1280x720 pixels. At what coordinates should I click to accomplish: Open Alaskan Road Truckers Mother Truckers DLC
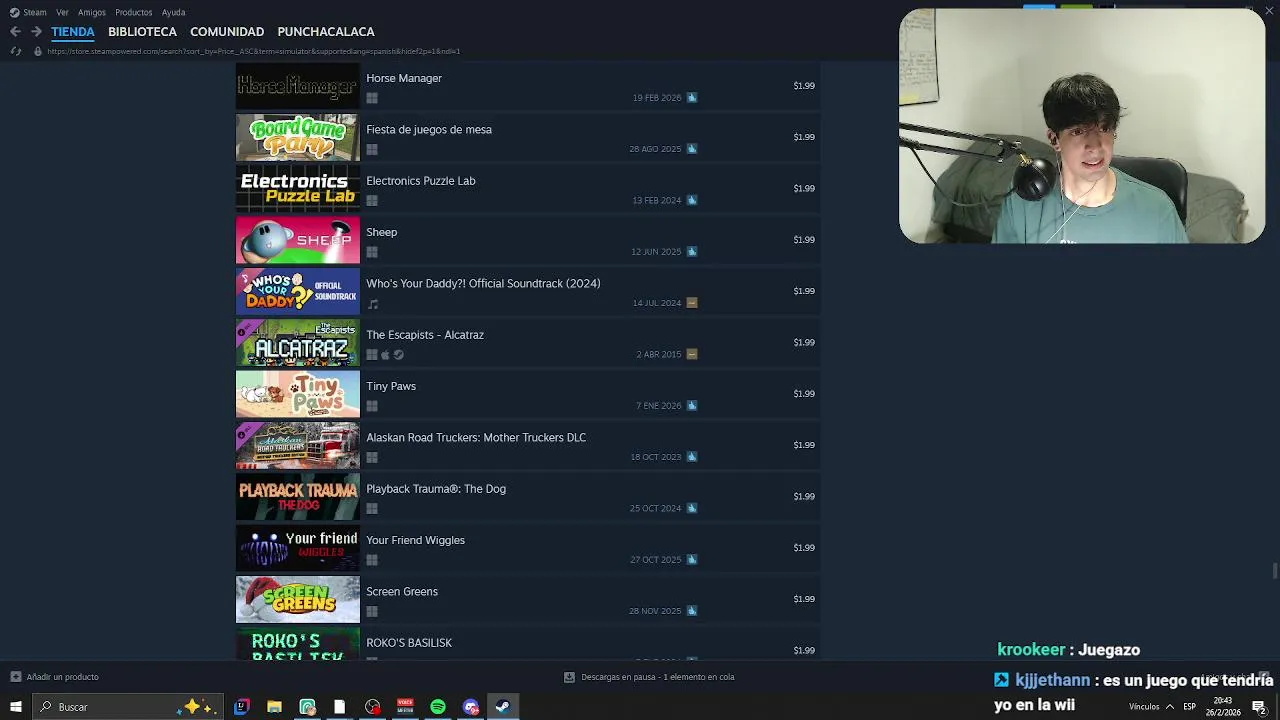tap(476, 438)
